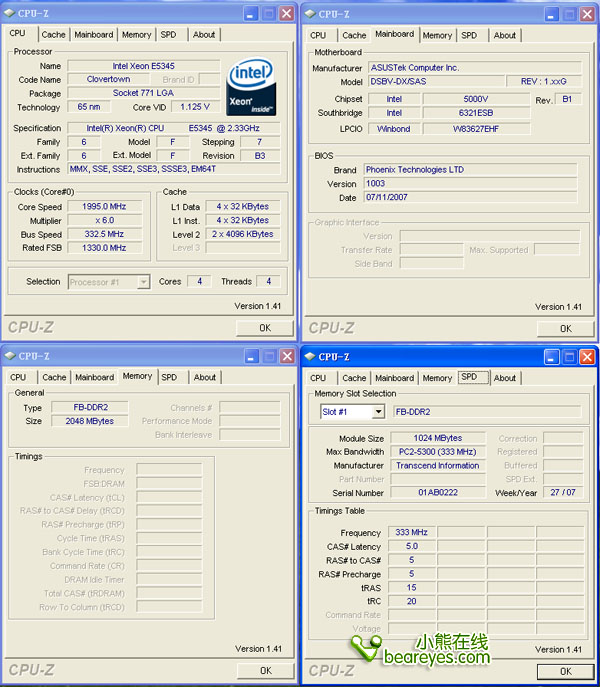Open About tab in Memory window
The width and height of the screenshot is (600, 687).
(x=205, y=377)
